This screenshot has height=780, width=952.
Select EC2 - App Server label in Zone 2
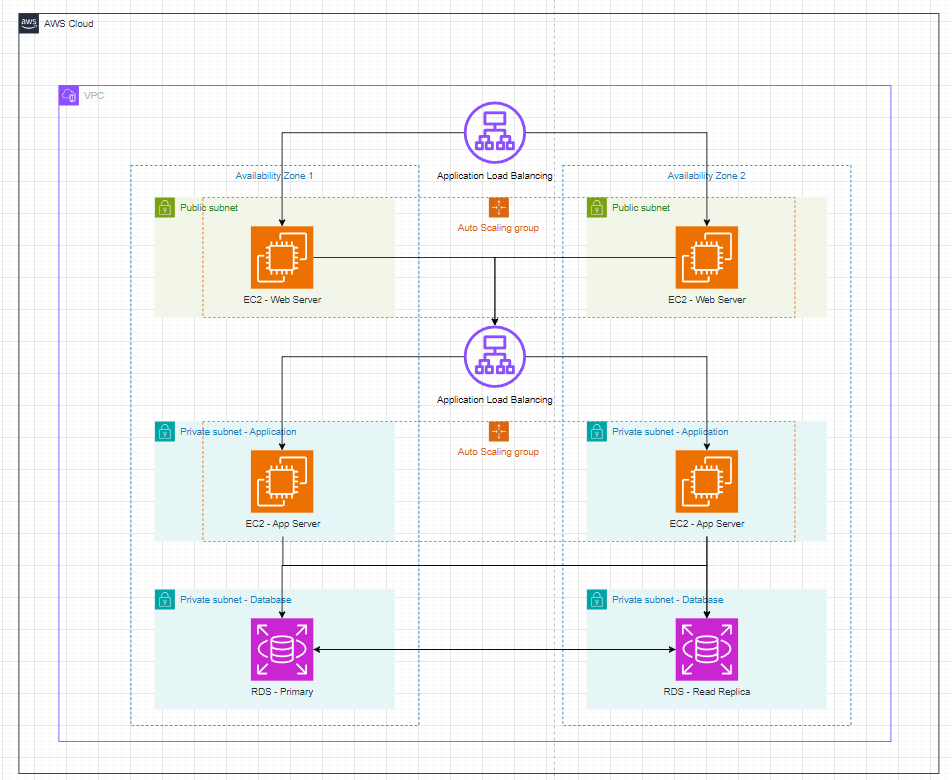(707, 524)
